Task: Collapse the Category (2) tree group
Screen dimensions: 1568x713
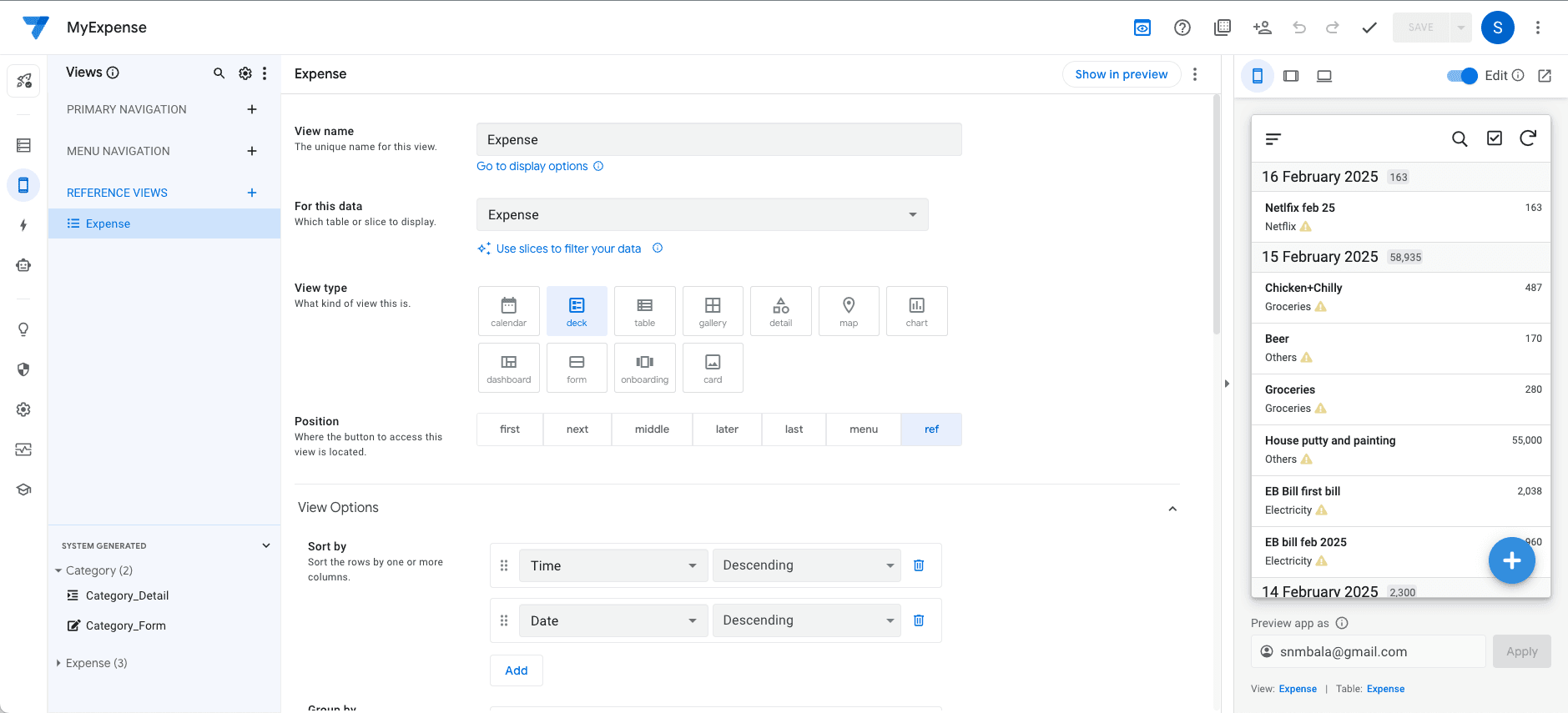Action: click(58, 570)
